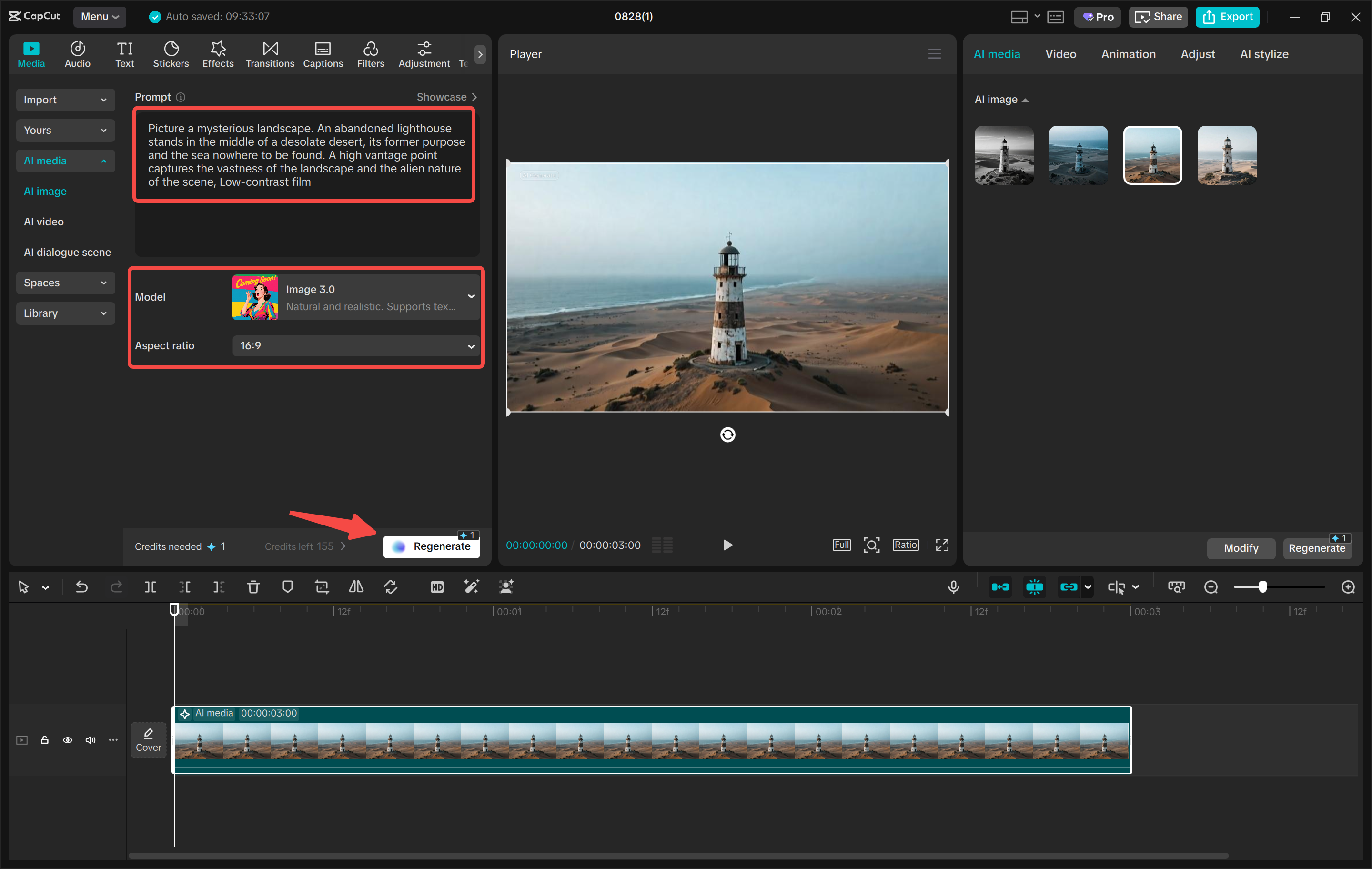The height and width of the screenshot is (869, 1372).
Task: Delete the selected clip
Action: pos(253,587)
